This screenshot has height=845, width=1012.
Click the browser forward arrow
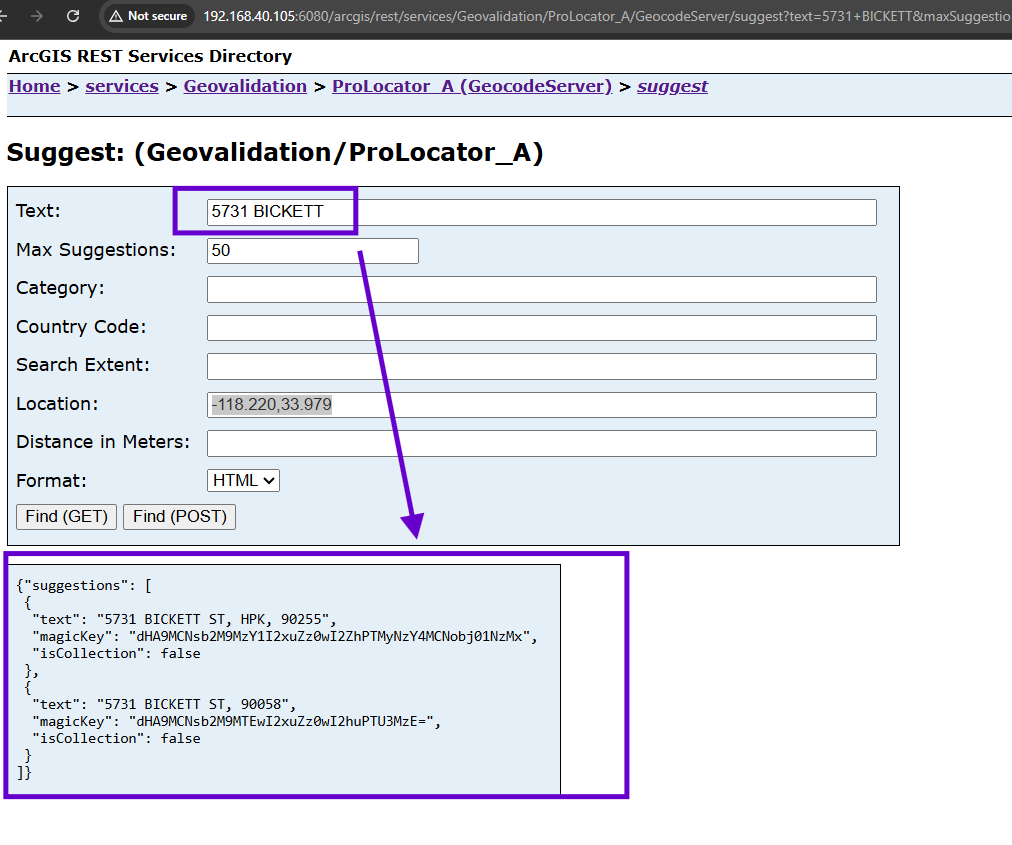(37, 15)
